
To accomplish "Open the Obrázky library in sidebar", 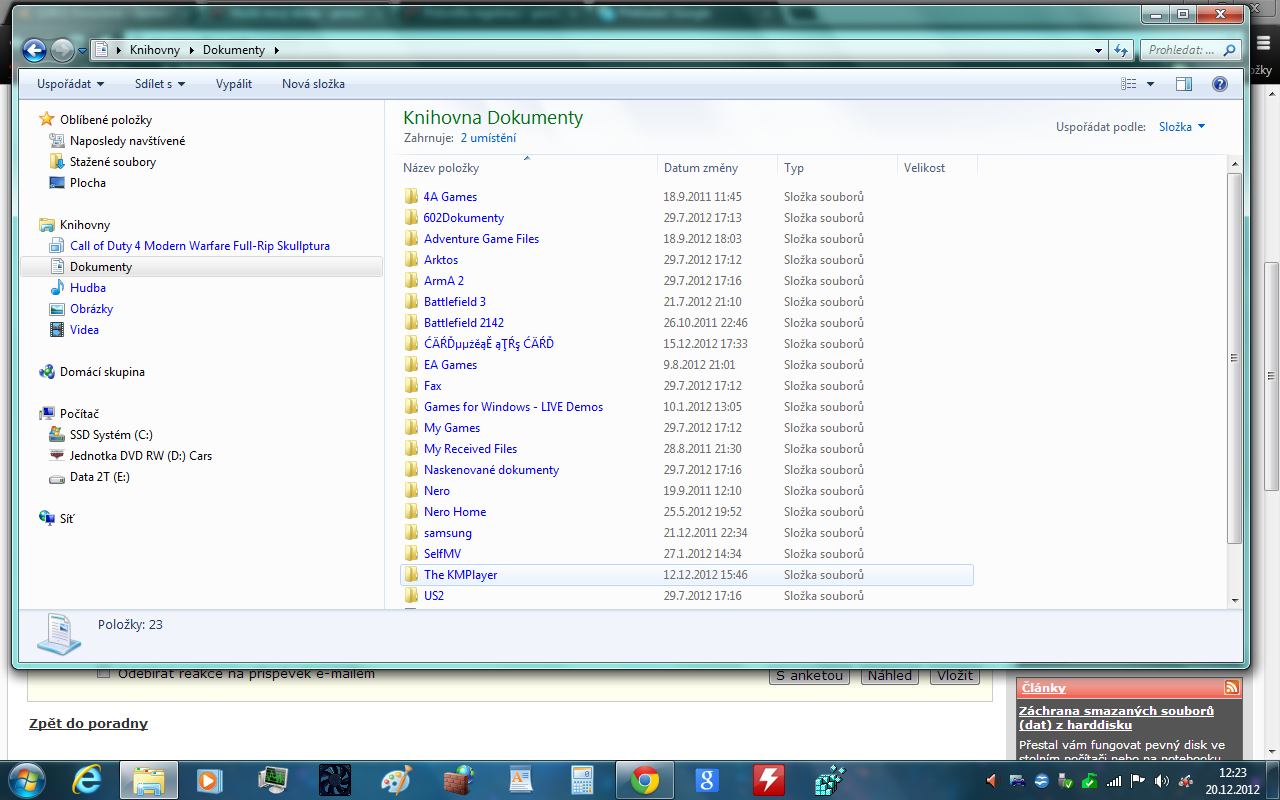I will click(x=91, y=309).
